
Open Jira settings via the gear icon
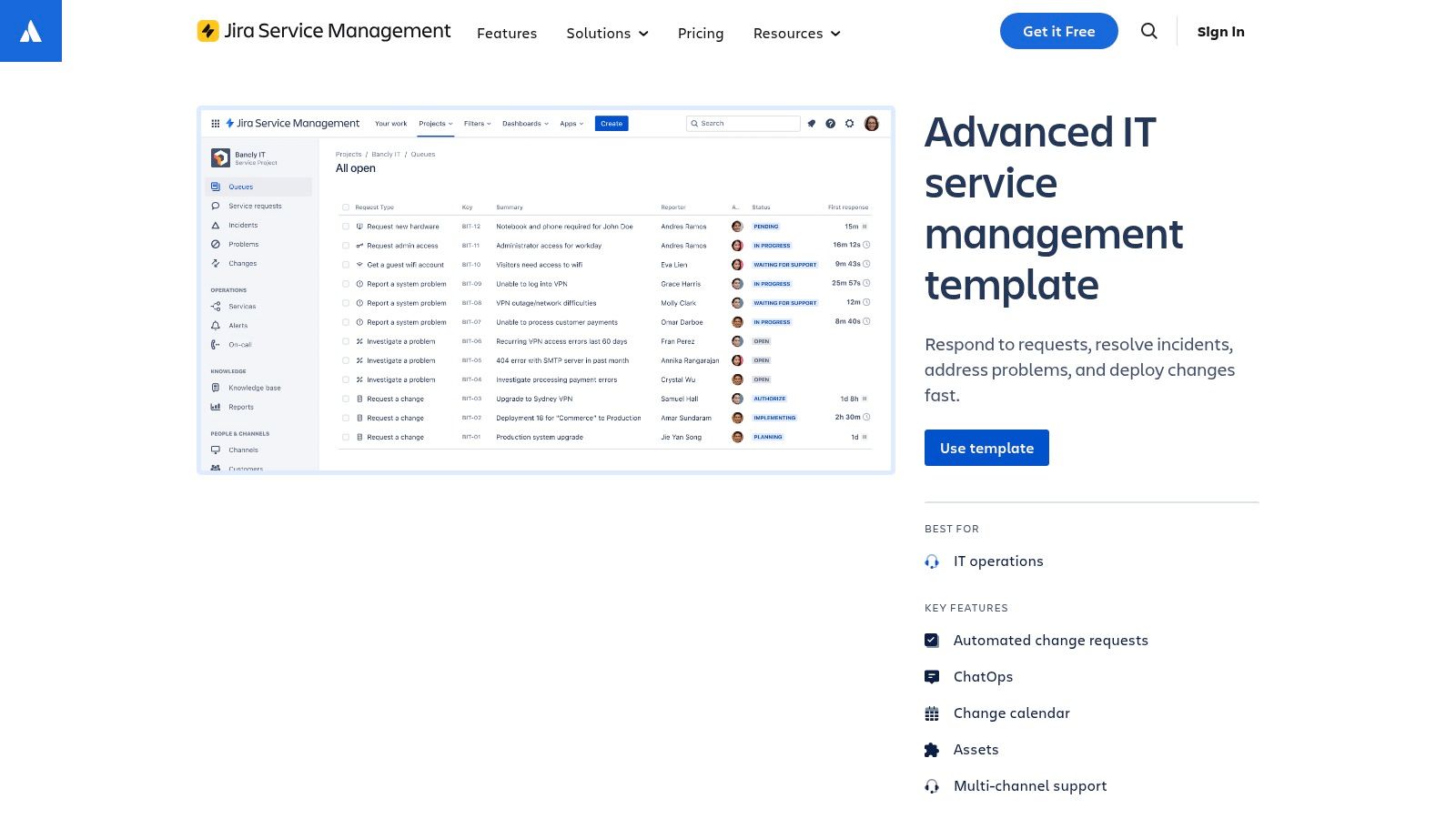[x=849, y=123]
